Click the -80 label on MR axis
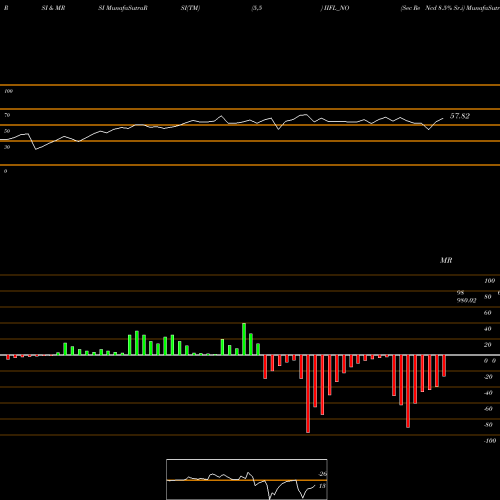Image resolution: width=500 pixels, height=500 pixels. pos(488,424)
